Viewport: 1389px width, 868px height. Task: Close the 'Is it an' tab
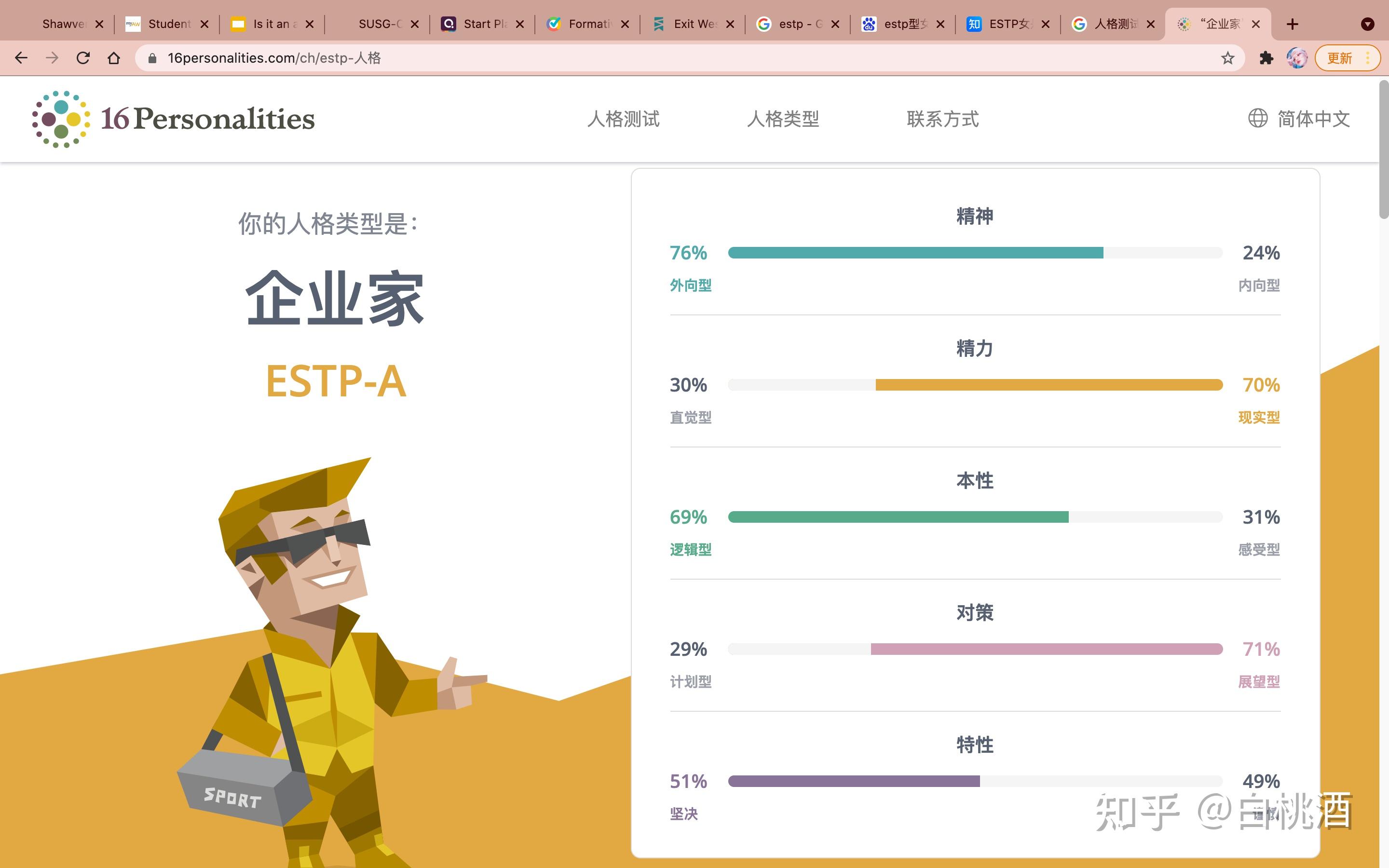(309, 24)
